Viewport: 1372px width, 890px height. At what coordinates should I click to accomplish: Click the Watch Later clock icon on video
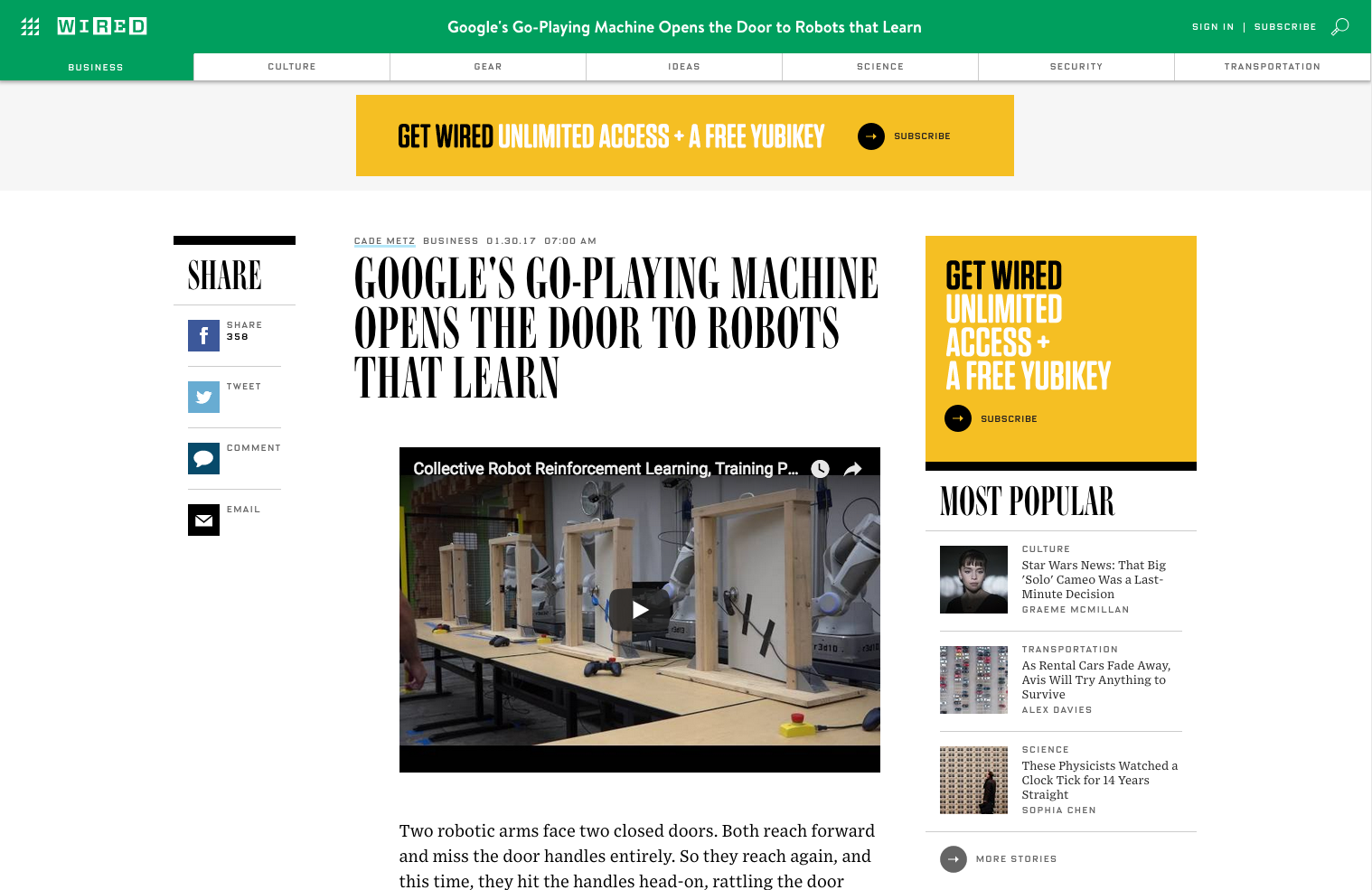820,469
